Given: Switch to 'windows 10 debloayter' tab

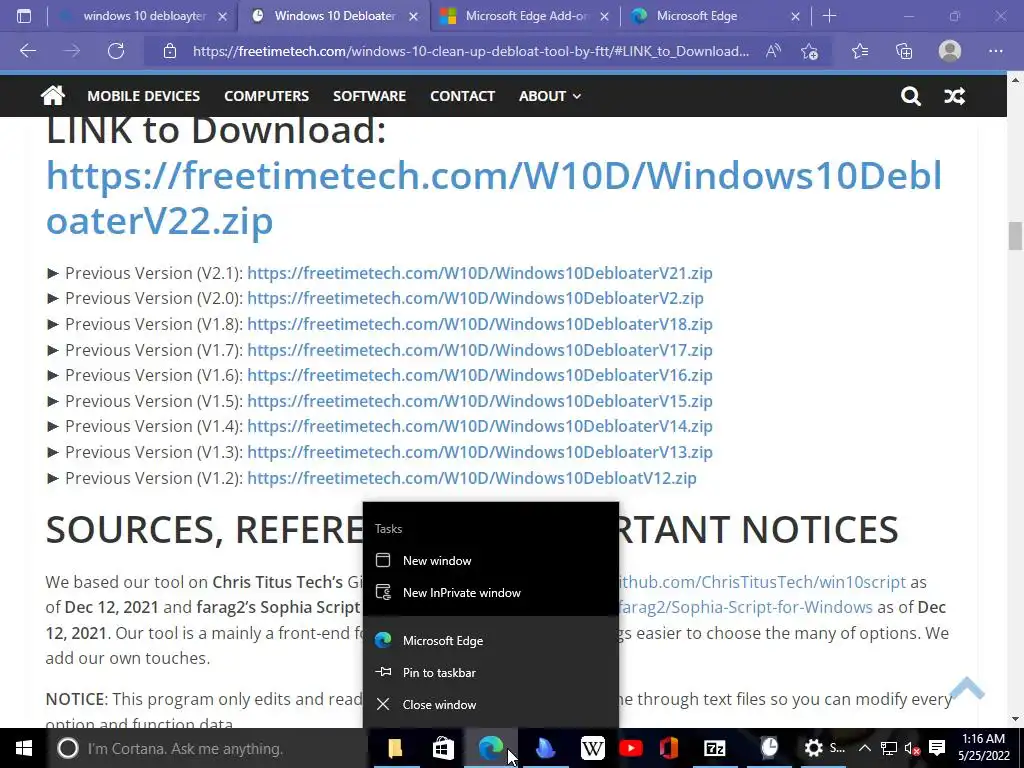Looking at the screenshot, I should (144, 16).
